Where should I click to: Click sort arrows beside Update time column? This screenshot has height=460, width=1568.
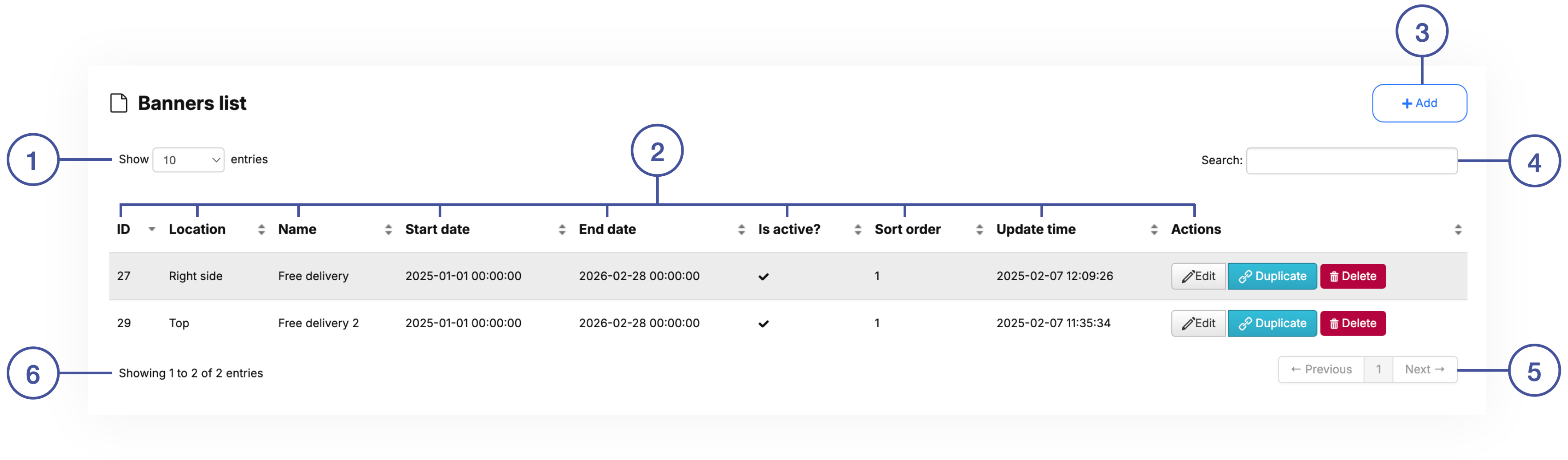1154,230
